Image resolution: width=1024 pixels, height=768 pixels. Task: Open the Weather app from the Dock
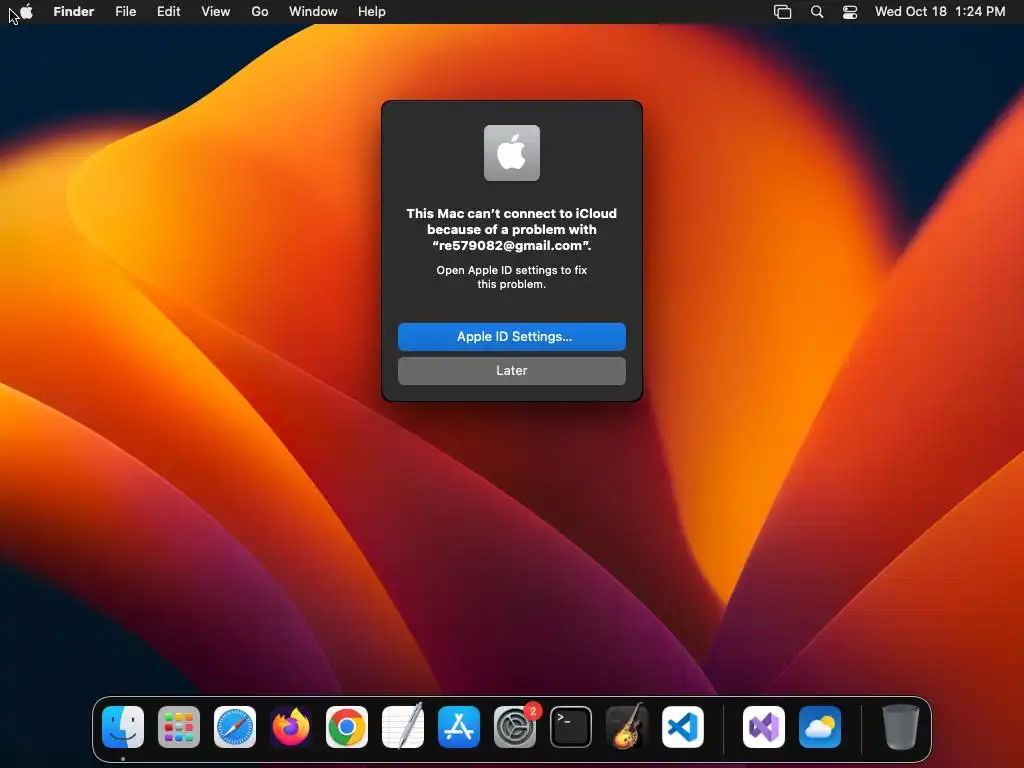point(820,727)
